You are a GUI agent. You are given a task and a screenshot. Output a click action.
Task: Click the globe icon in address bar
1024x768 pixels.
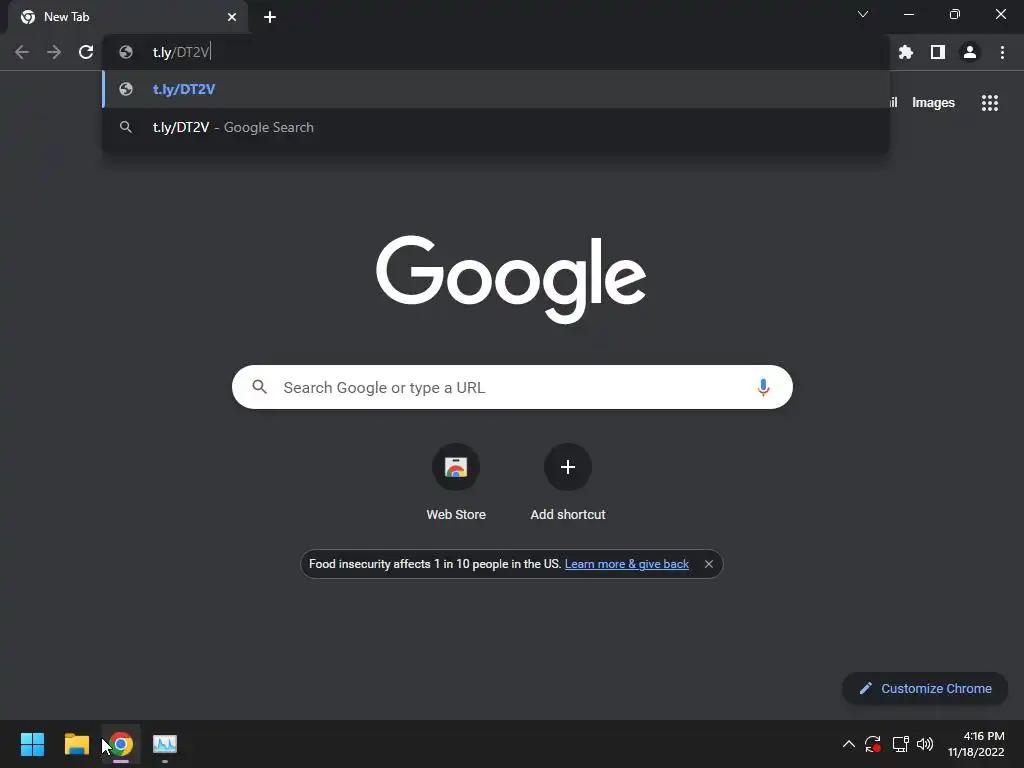pyautogui.click(x=126, y=52)
